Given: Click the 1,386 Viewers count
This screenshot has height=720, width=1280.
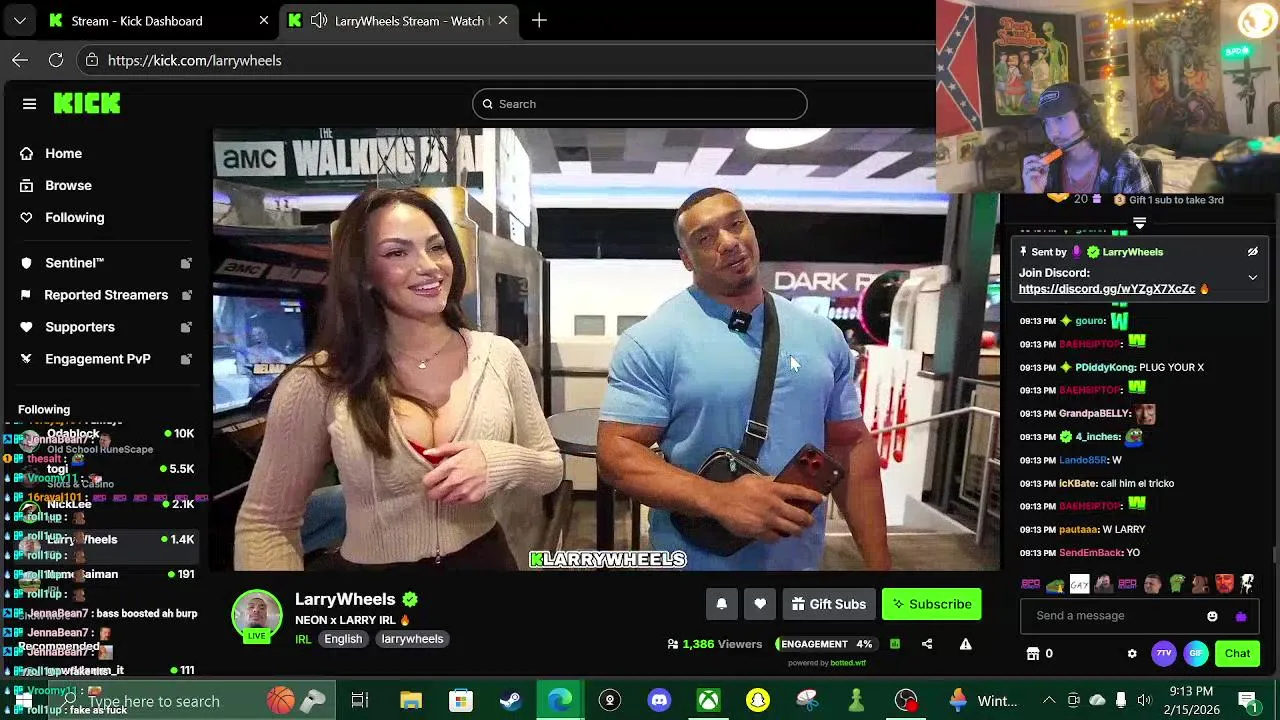Looking at the screenshot, I should coord(715,644).
